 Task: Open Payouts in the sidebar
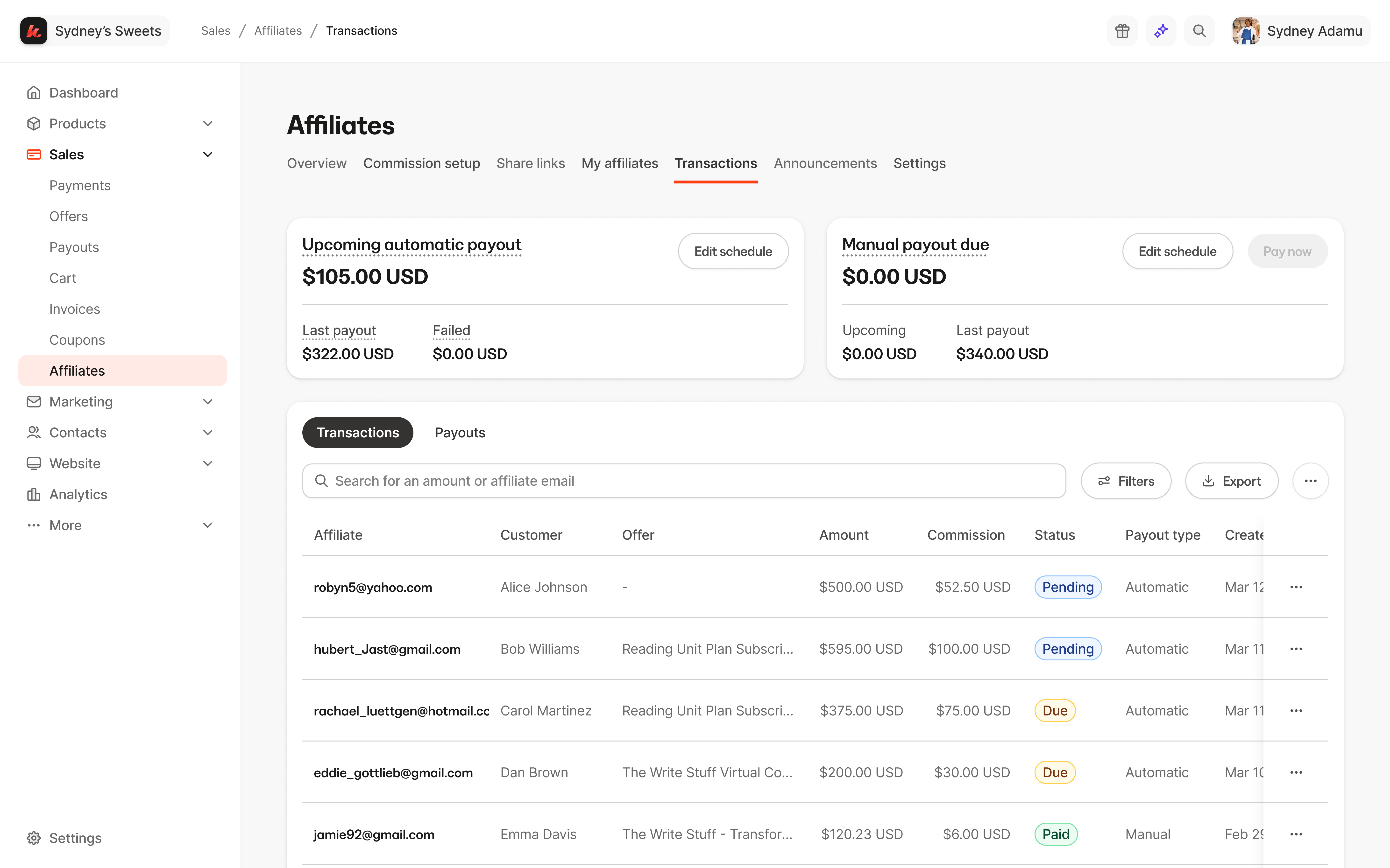pos(74,247)
